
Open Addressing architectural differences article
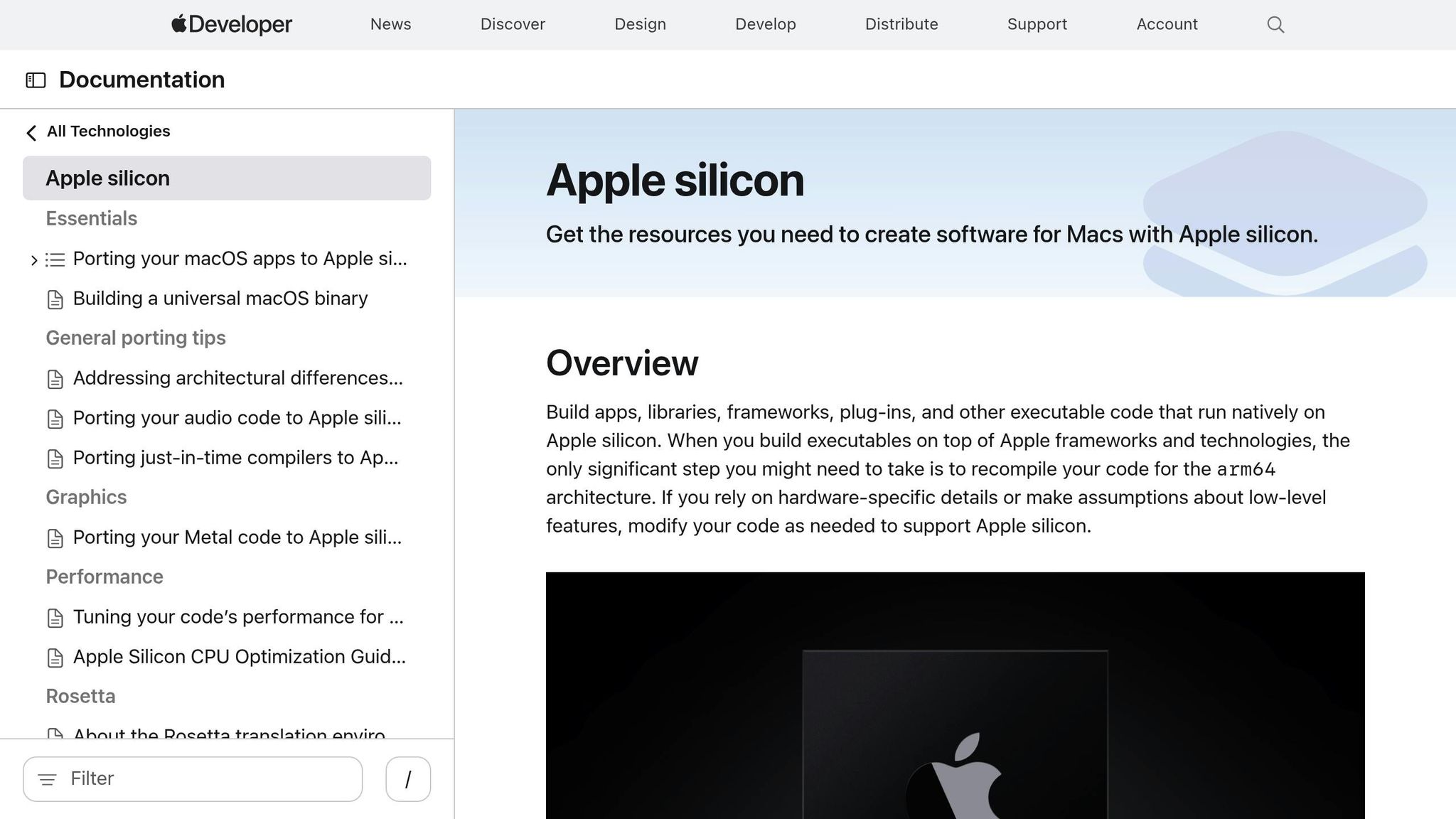(x=237, y=378)
